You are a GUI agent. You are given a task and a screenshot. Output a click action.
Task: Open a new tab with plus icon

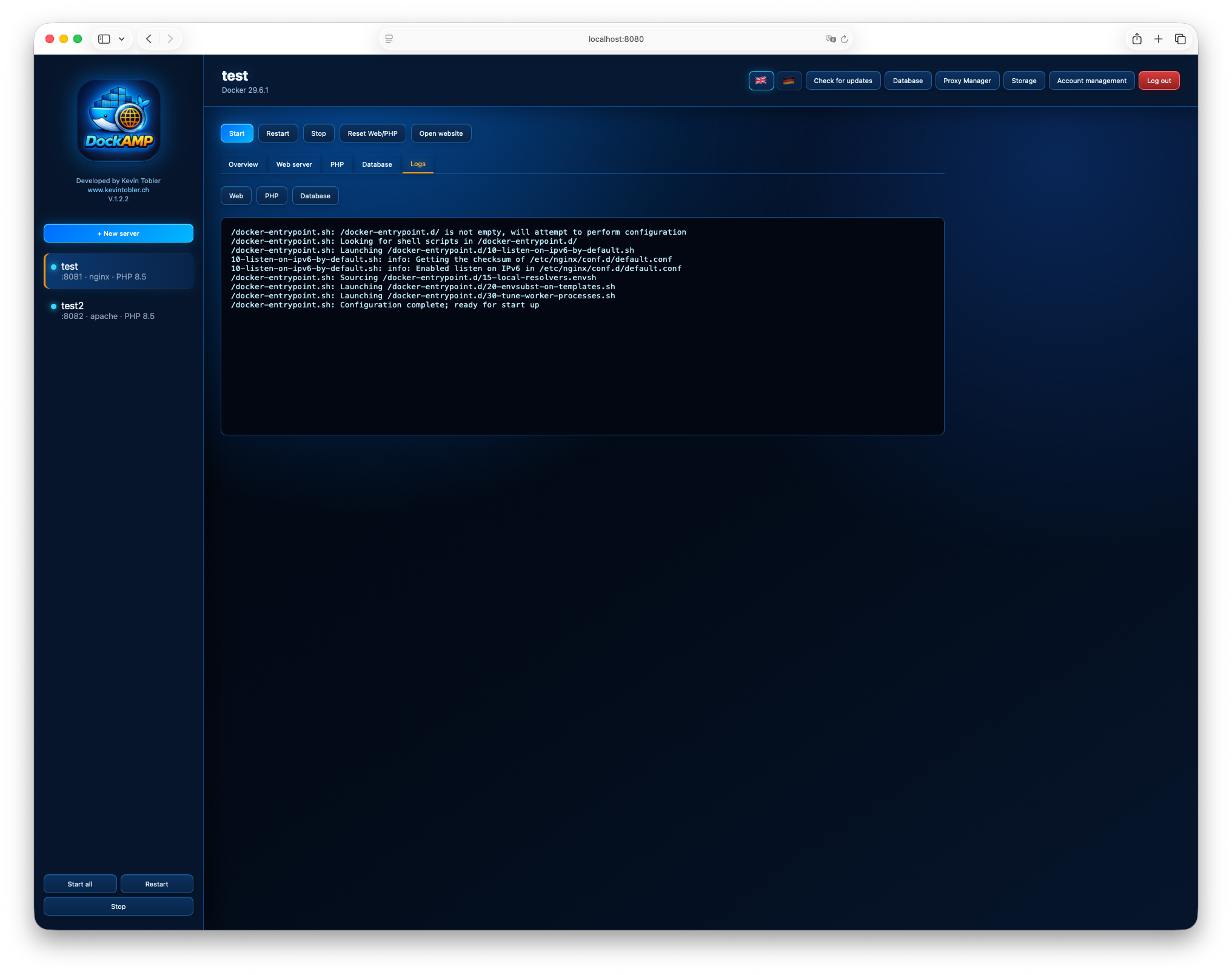[1158, 39]
